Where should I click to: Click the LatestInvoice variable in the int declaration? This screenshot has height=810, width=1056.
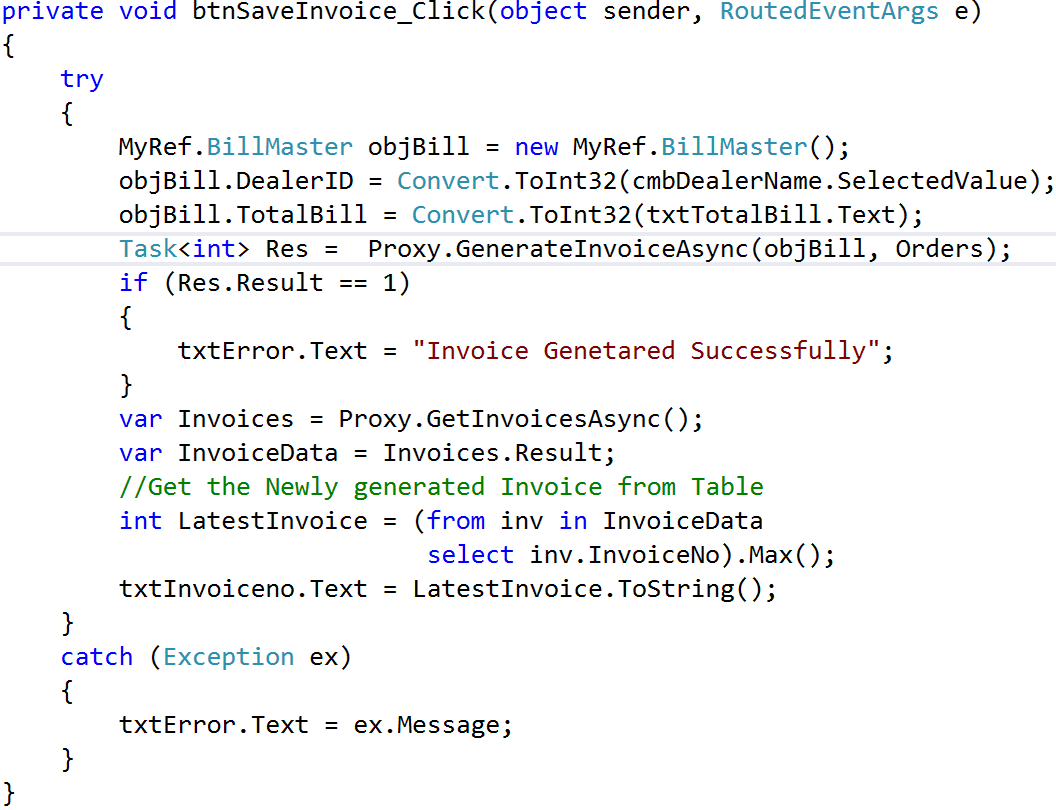(x=272, y=520)
